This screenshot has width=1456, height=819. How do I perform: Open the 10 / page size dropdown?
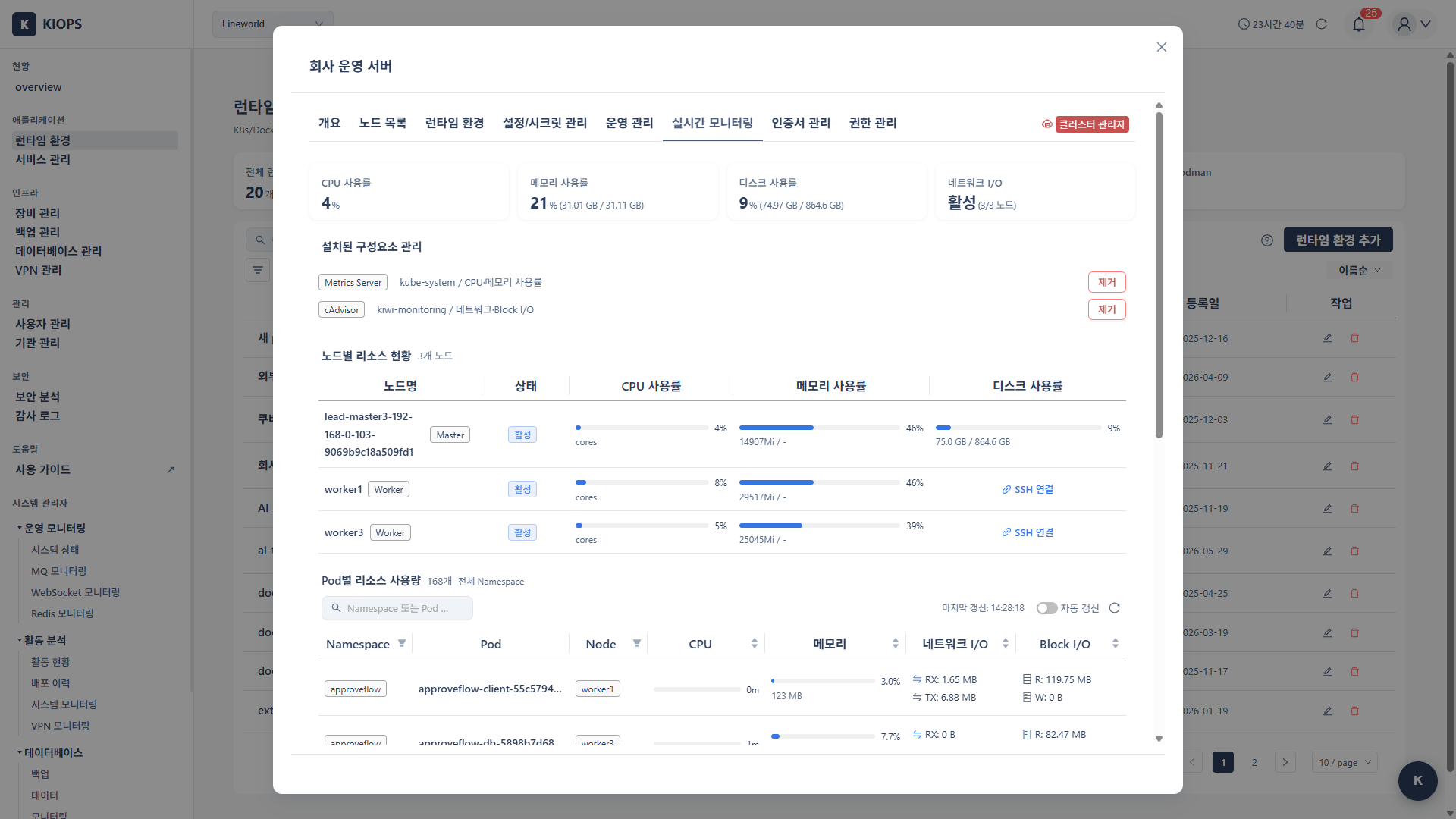click(x=1345, y=763)
